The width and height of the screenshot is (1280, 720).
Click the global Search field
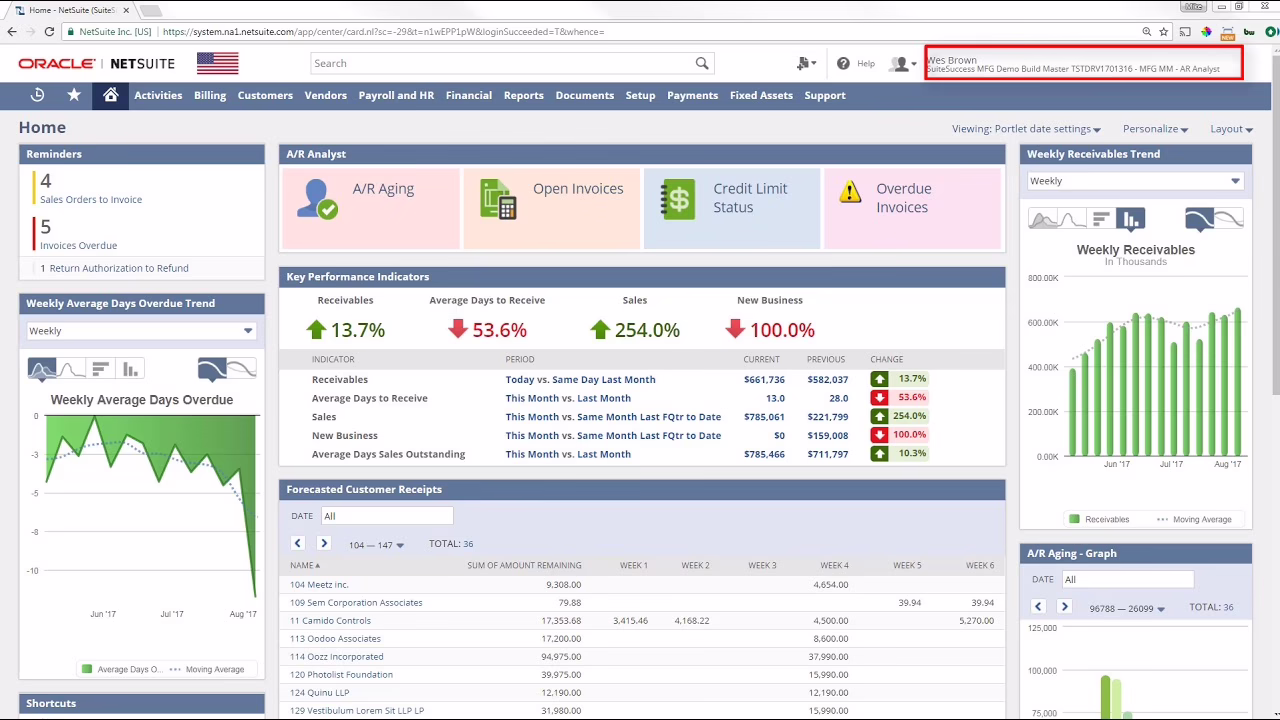tap(503, 63)
